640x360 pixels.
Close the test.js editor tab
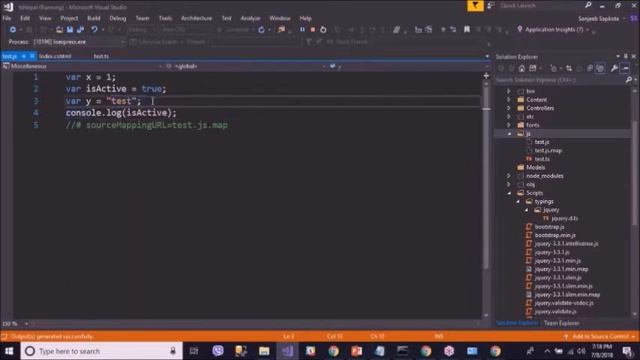[x=32, y=56]
